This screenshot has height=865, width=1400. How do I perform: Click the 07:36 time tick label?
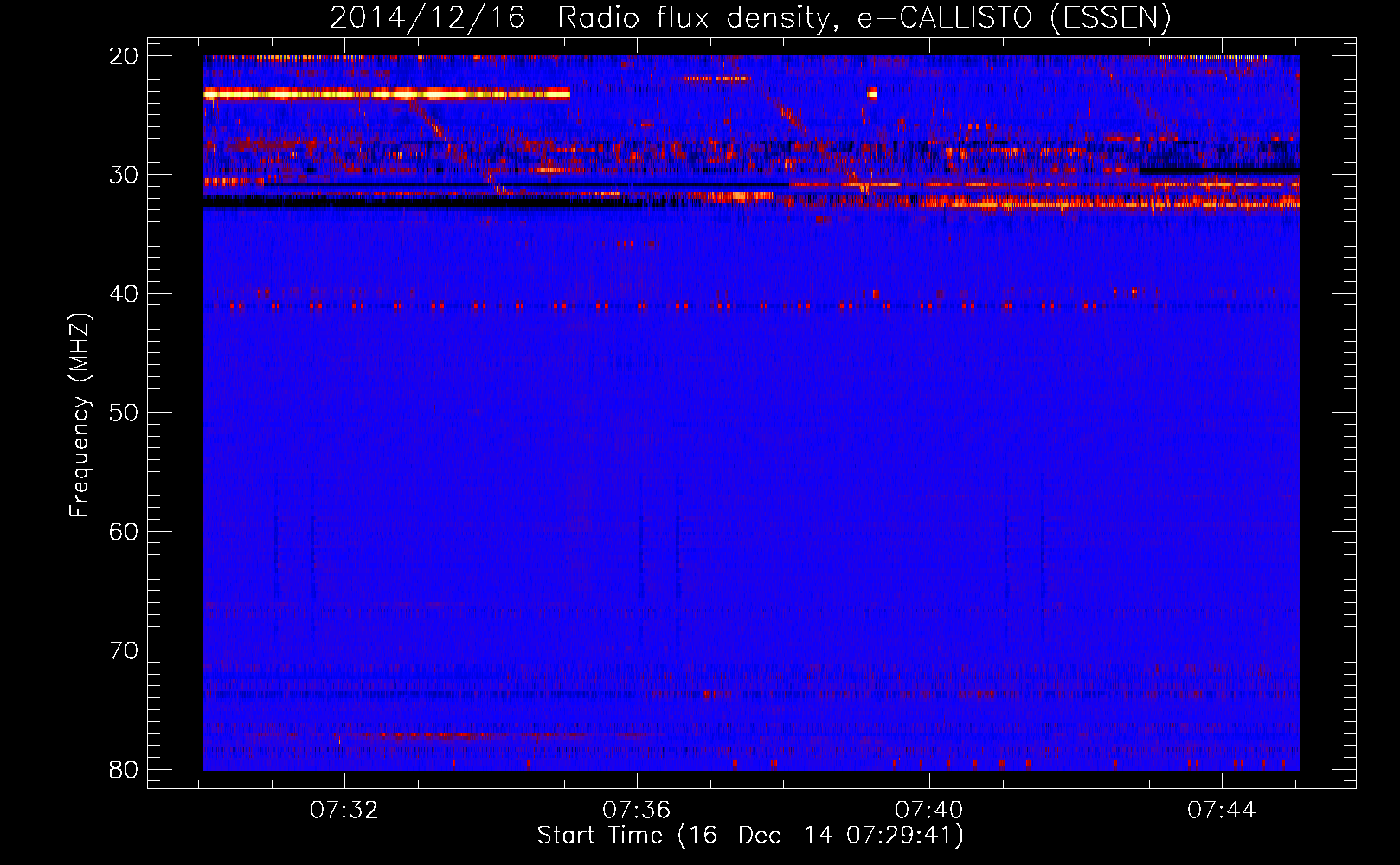pos(637,811)
